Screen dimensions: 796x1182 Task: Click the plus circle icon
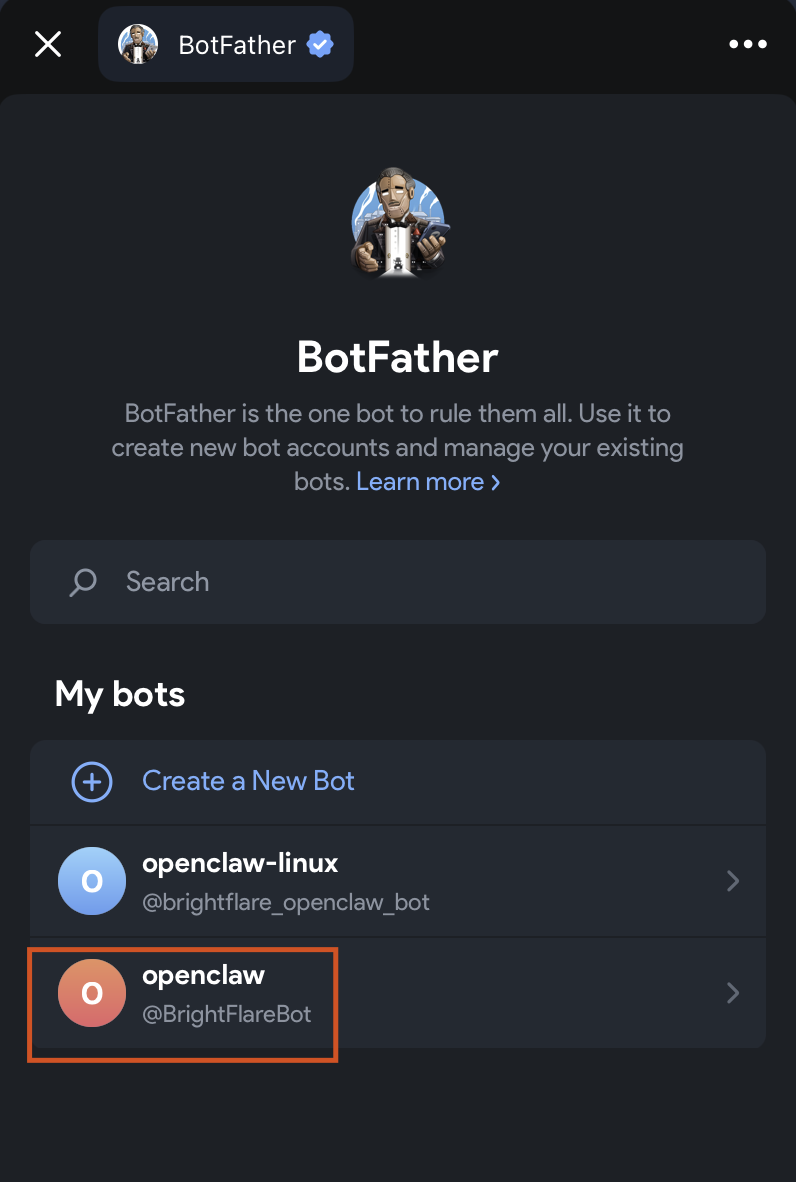point(92,781)
